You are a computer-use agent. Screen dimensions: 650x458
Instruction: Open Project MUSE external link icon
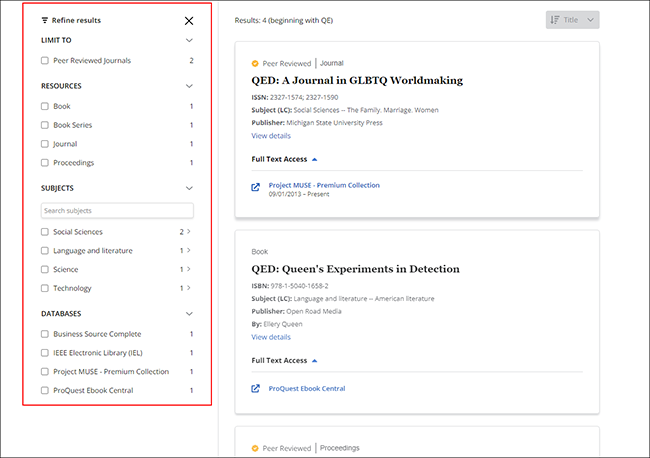(x=256, y=187)
